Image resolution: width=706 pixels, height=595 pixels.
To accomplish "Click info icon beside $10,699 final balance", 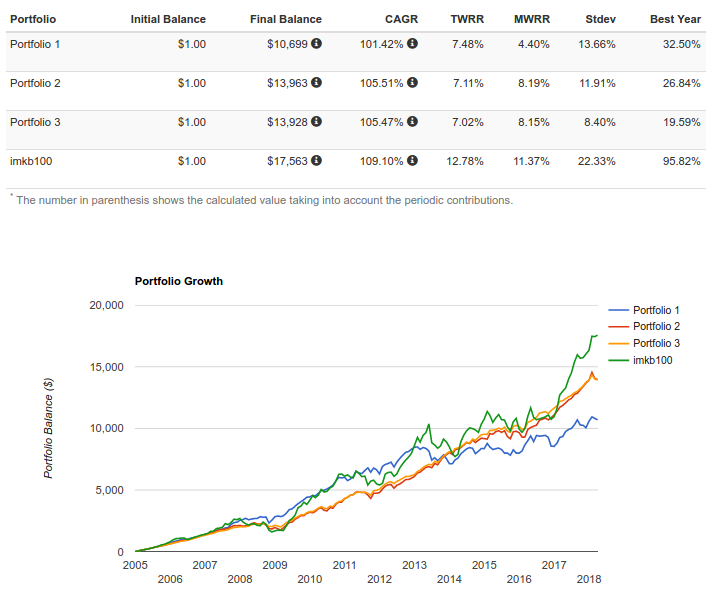I will pyautogui.click(x=317, y=44).
